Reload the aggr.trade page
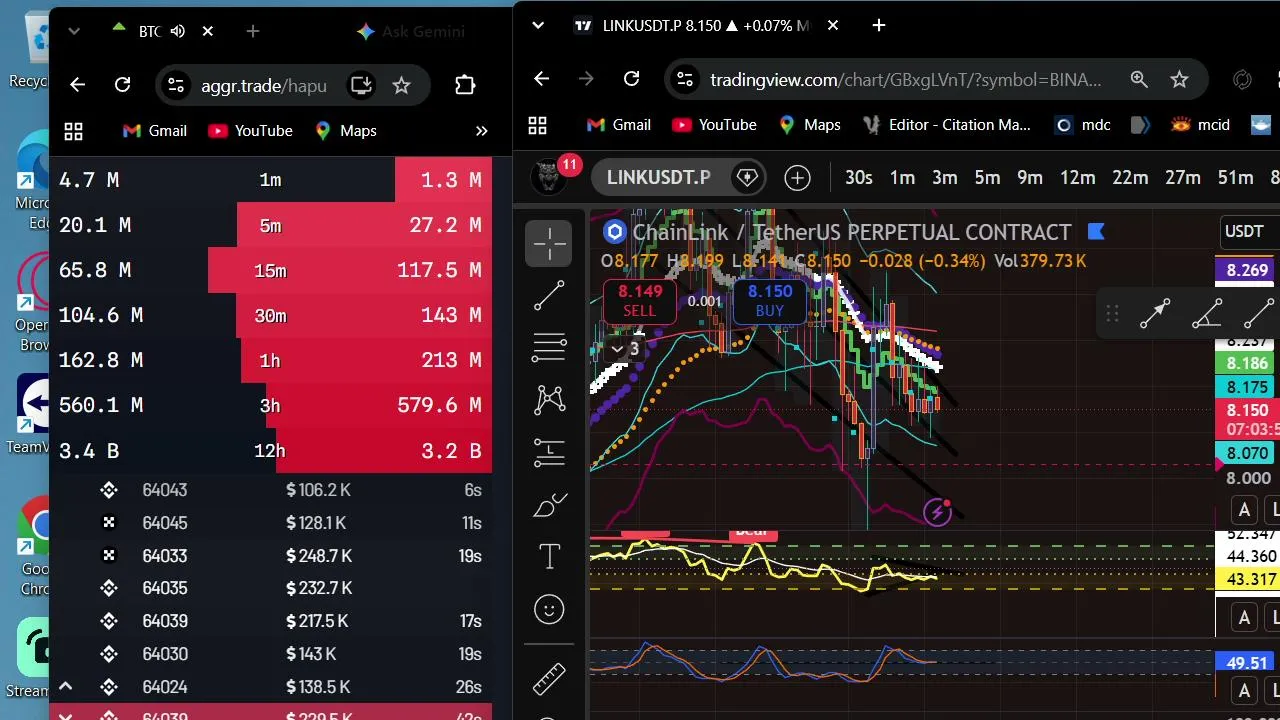 pyautogui.click(x=122, y=85)
